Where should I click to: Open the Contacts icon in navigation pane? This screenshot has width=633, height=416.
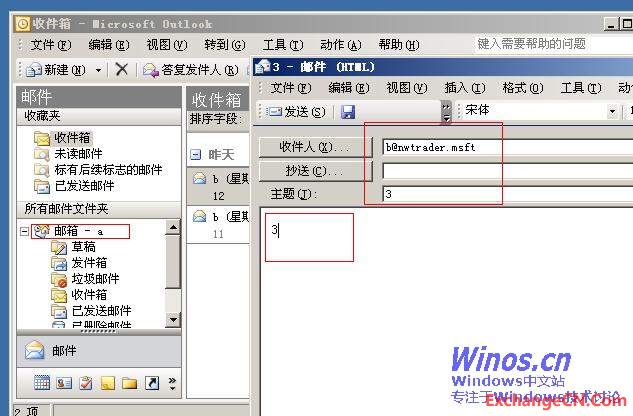(63, 383)
